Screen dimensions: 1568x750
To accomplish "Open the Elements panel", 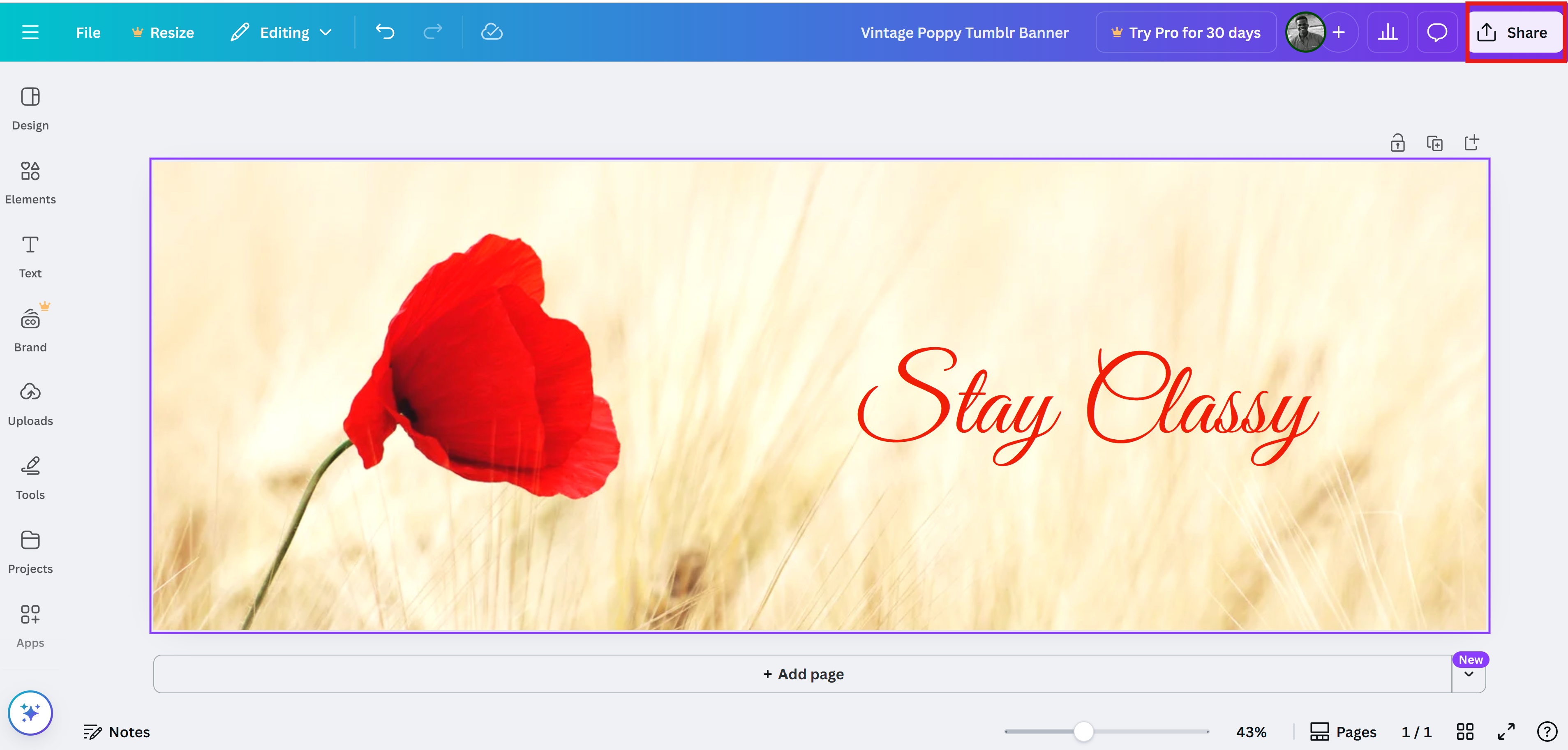I will 30,182.
